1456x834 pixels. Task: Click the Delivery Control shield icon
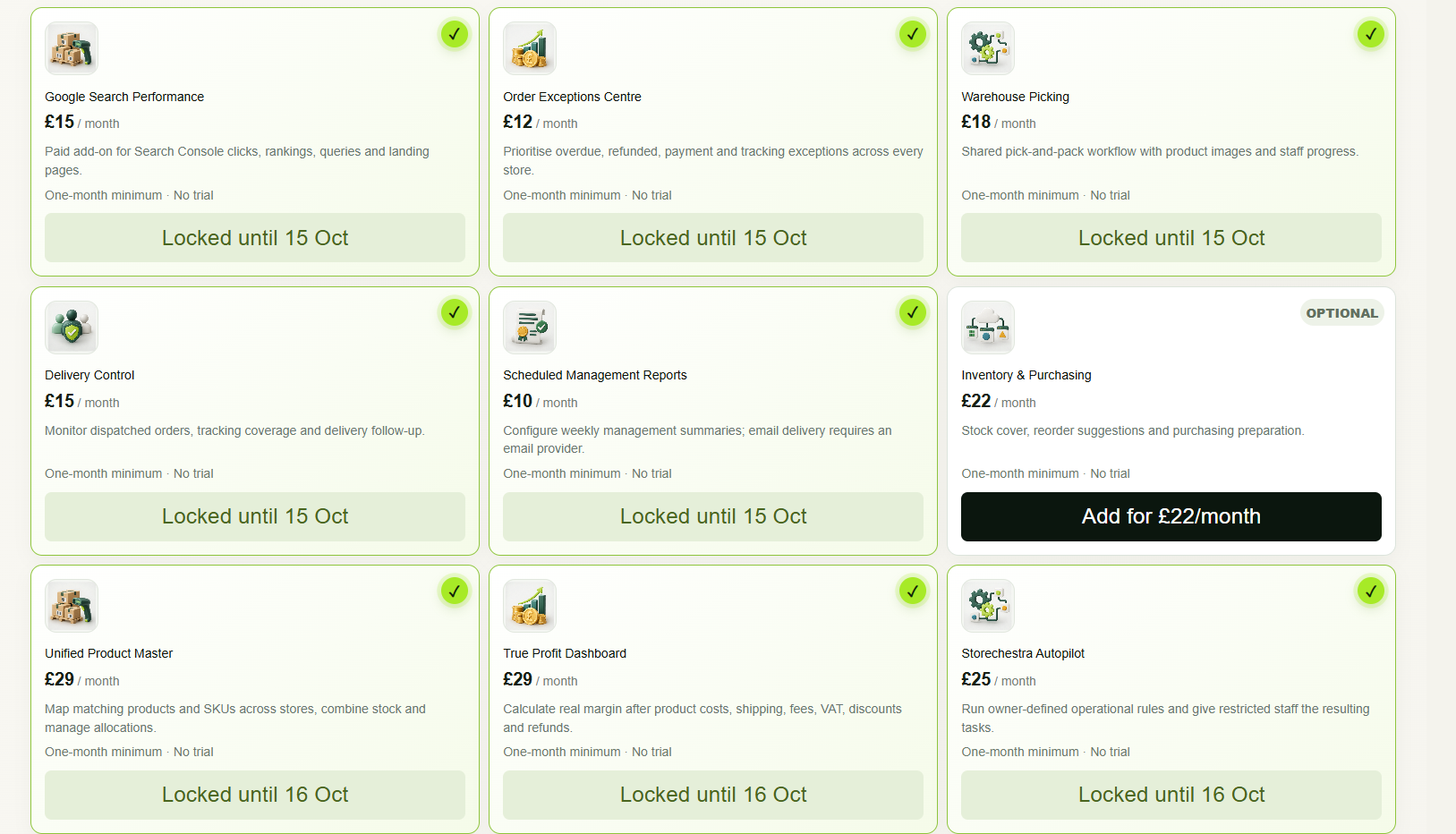click(x=72, y=328)
